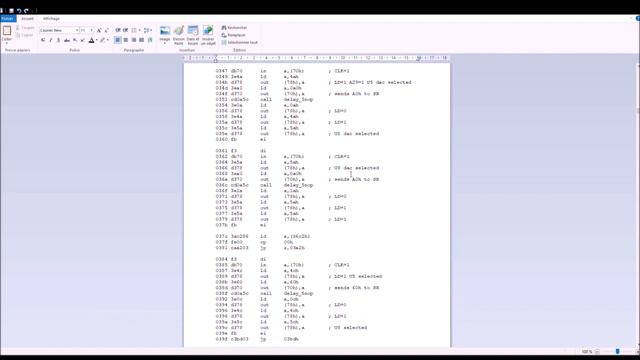
Task: Click the comment '; LD=1 U5 selected'
Action: click(x=355, y=276)
